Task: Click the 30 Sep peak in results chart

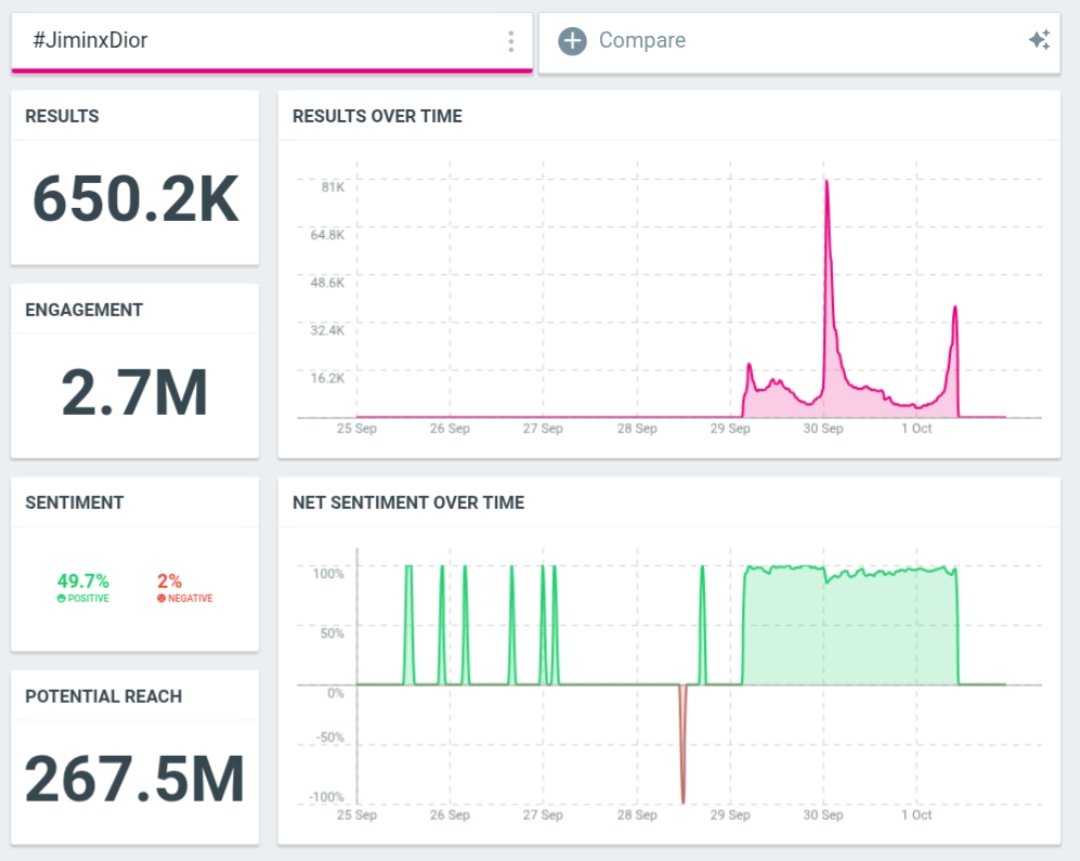Action: click(827, 183)
